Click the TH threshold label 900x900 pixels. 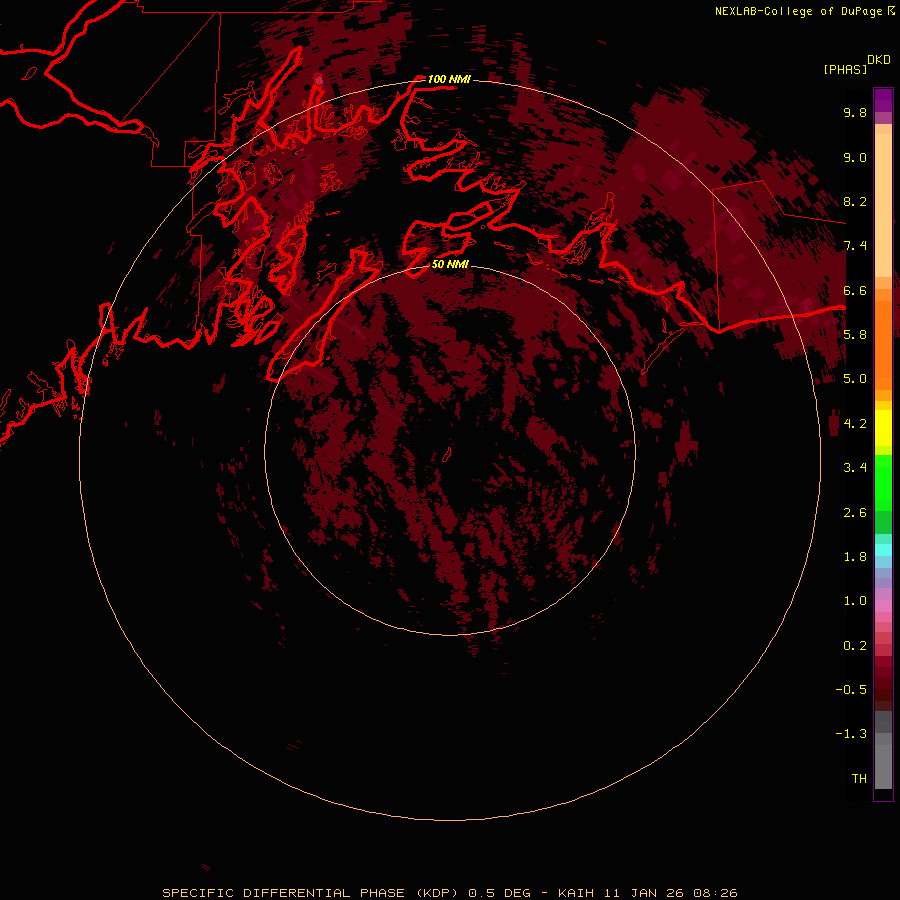click(859, 779)
